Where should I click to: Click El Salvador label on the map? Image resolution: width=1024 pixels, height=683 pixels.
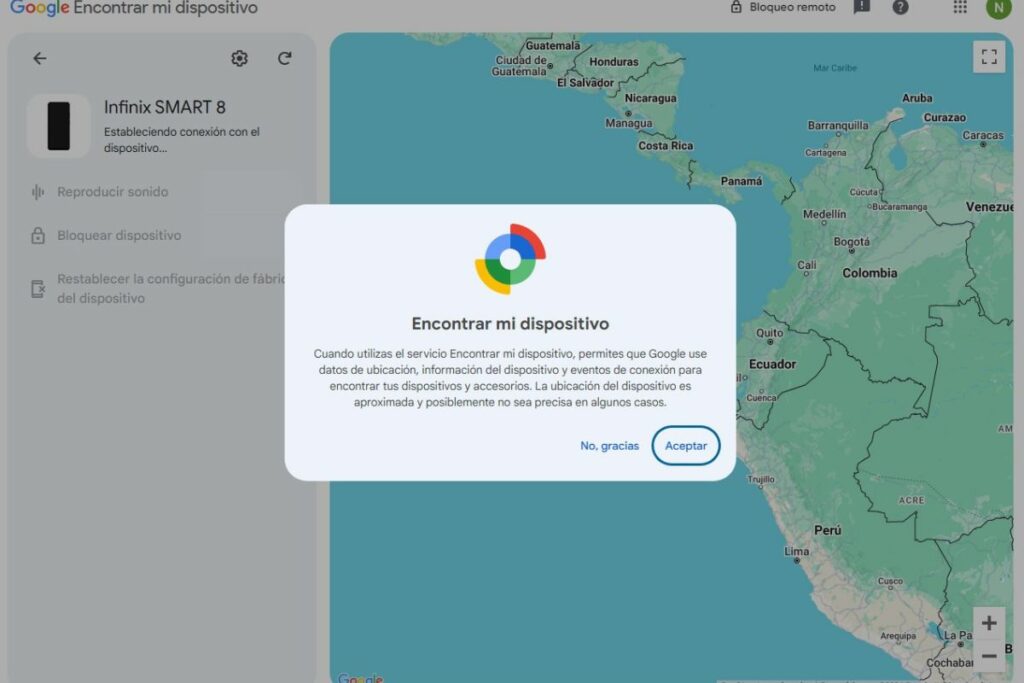coord(585,83)
